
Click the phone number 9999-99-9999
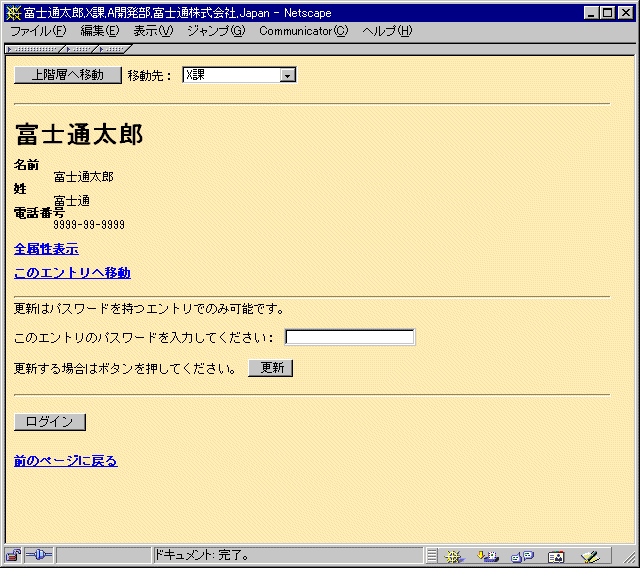coord(89,225)
